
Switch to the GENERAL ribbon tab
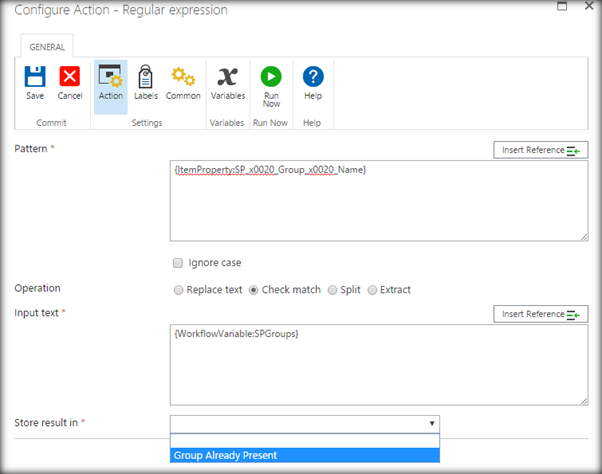[x=47, y=47]
